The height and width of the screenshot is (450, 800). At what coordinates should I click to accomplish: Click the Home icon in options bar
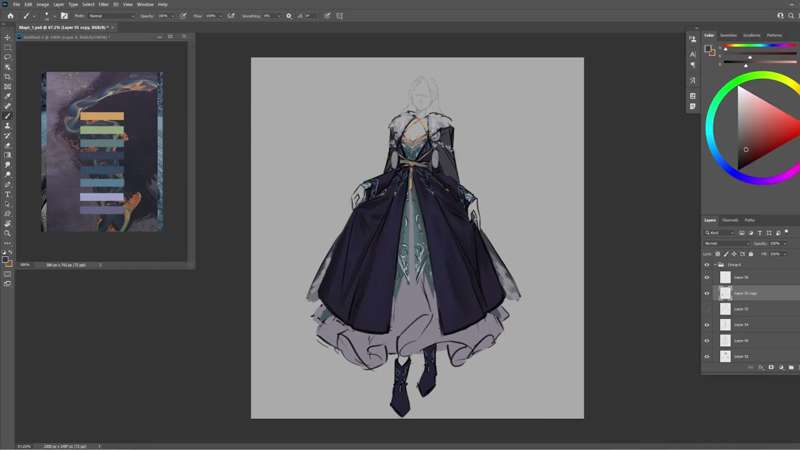[10, 16]
